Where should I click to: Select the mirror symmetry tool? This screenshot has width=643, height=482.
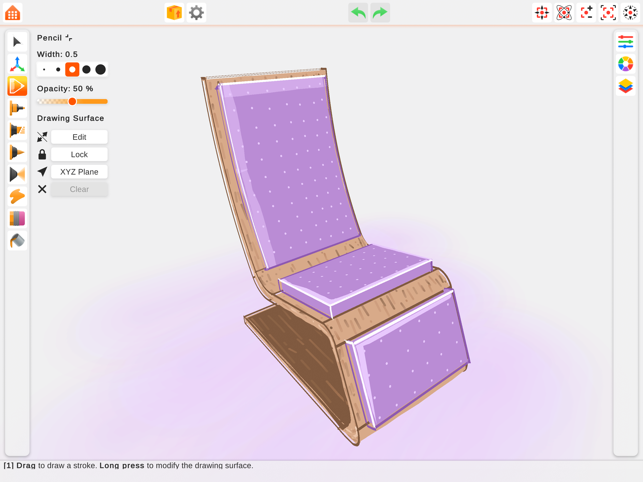point(17,174)
